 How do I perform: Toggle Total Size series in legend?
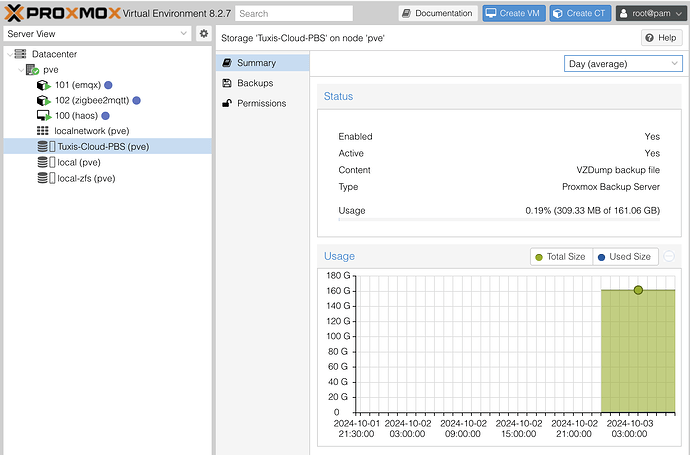(562, 257)
